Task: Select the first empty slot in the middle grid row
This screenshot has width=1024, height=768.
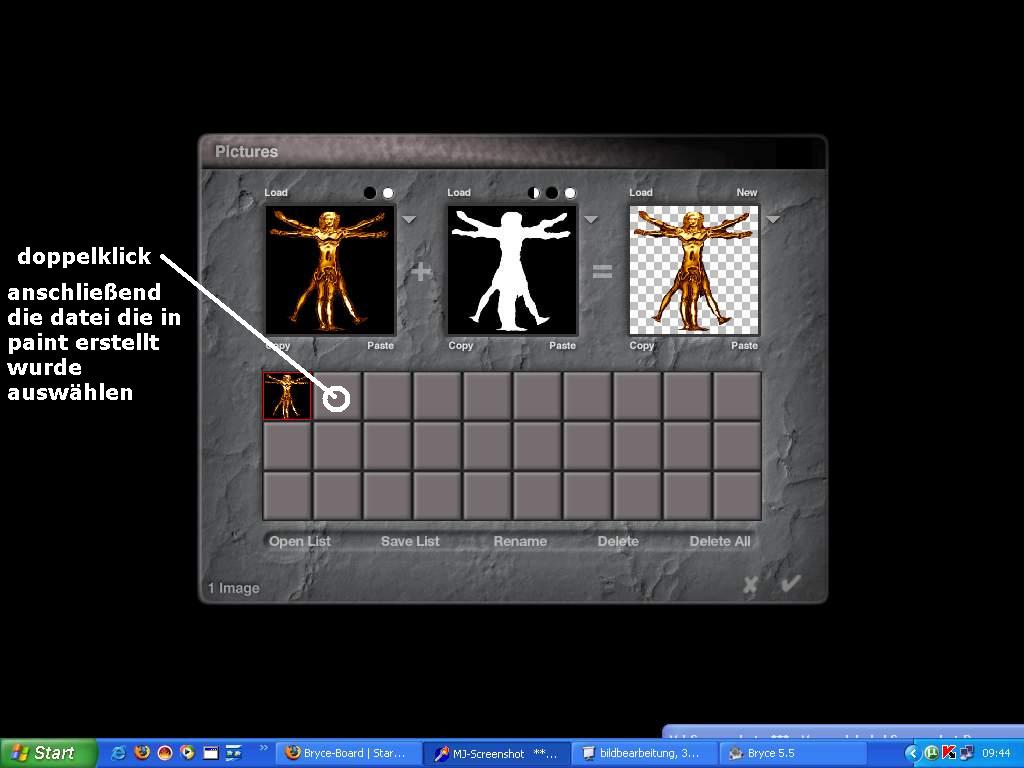Action: (x=287, y=446)
